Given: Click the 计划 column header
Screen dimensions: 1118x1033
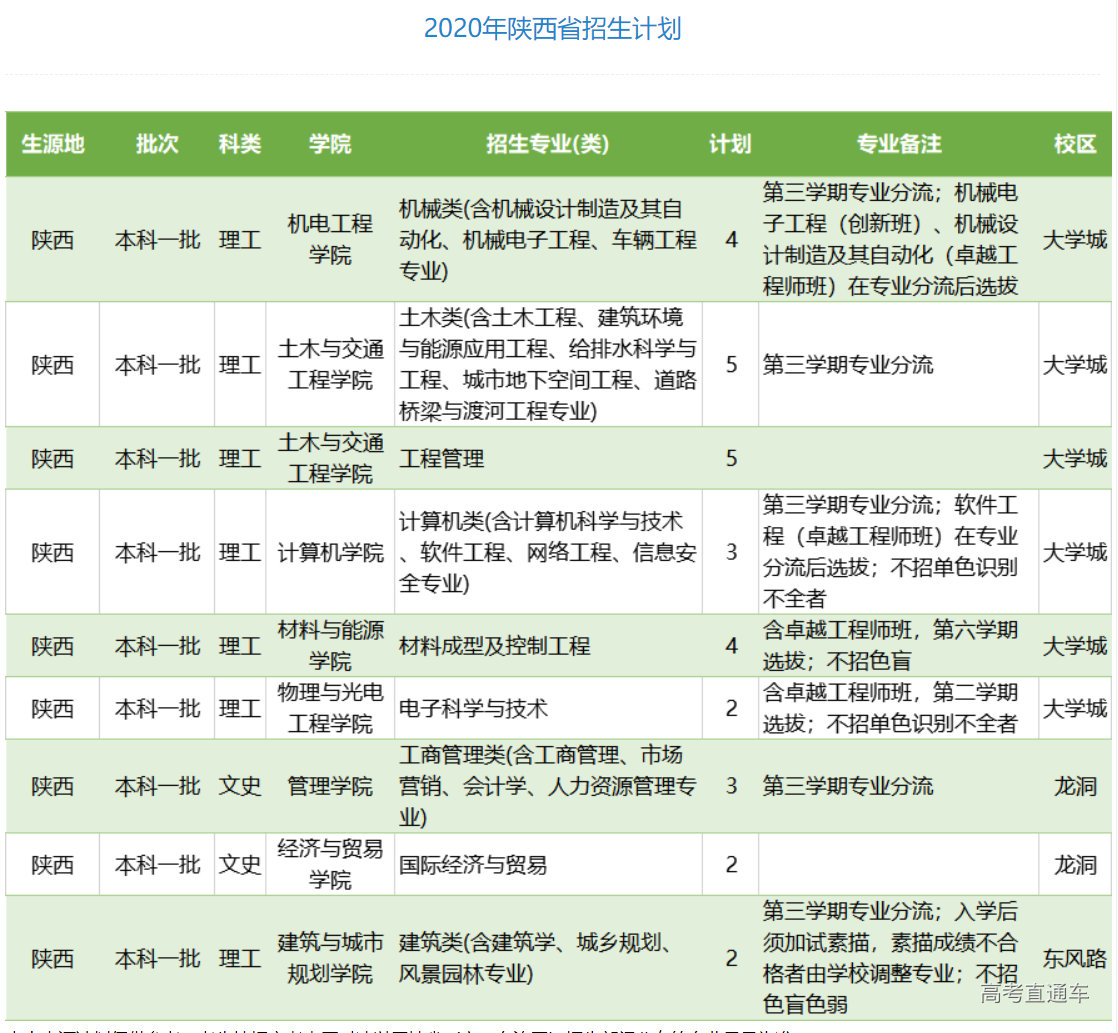Looking at the screenshot, I should (x=730, y=144).
